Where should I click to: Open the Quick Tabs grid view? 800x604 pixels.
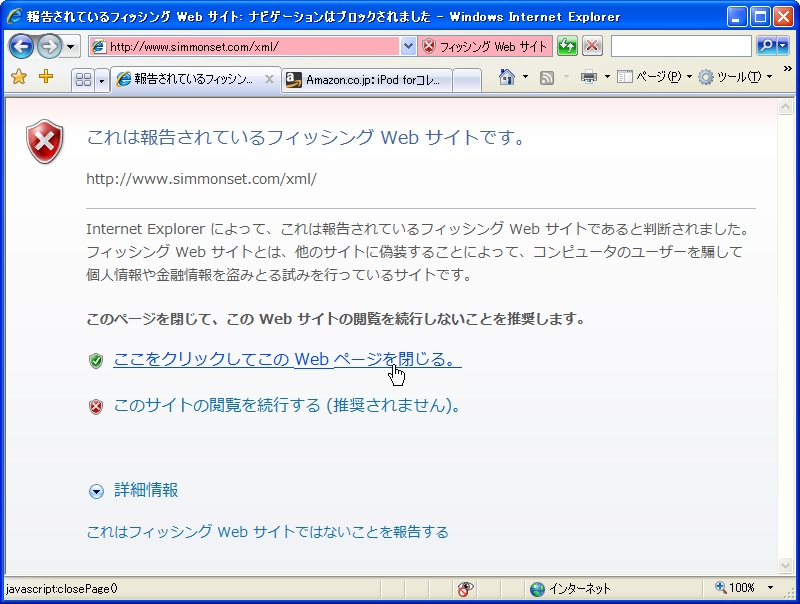[83, 80]
